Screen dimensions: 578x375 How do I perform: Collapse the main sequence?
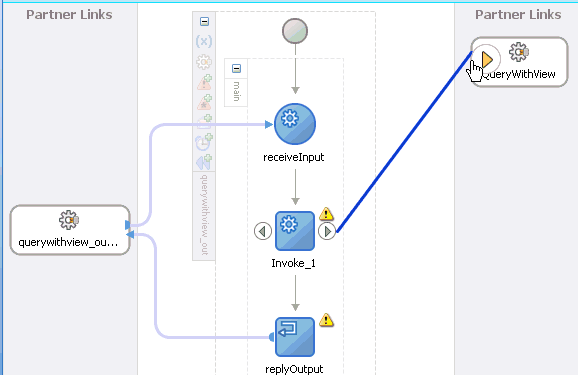coord(236,69)
